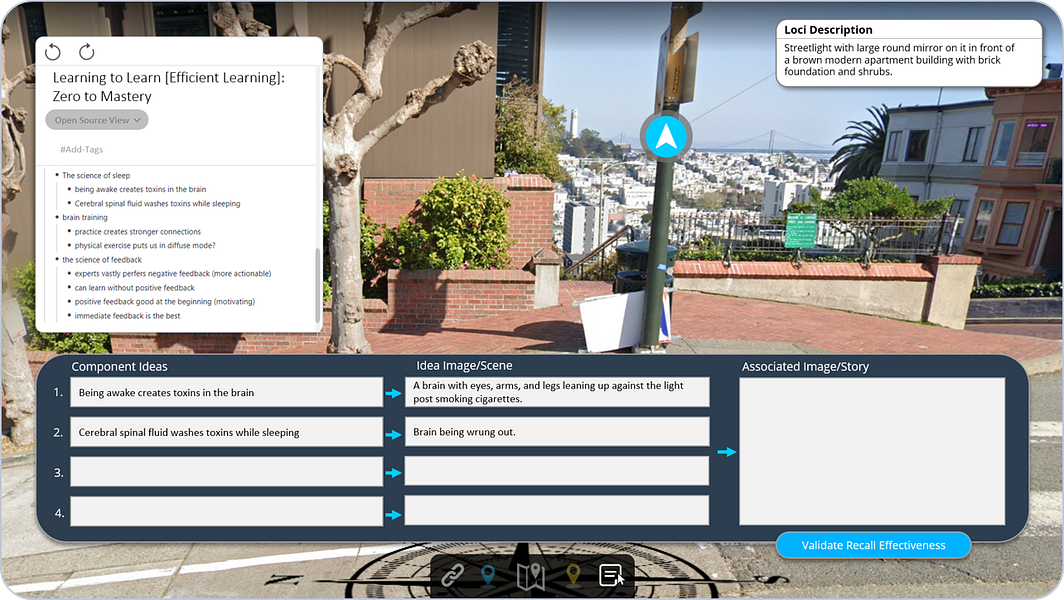
Task: Click the notes list icon
Action: click(x=611, y=576)
